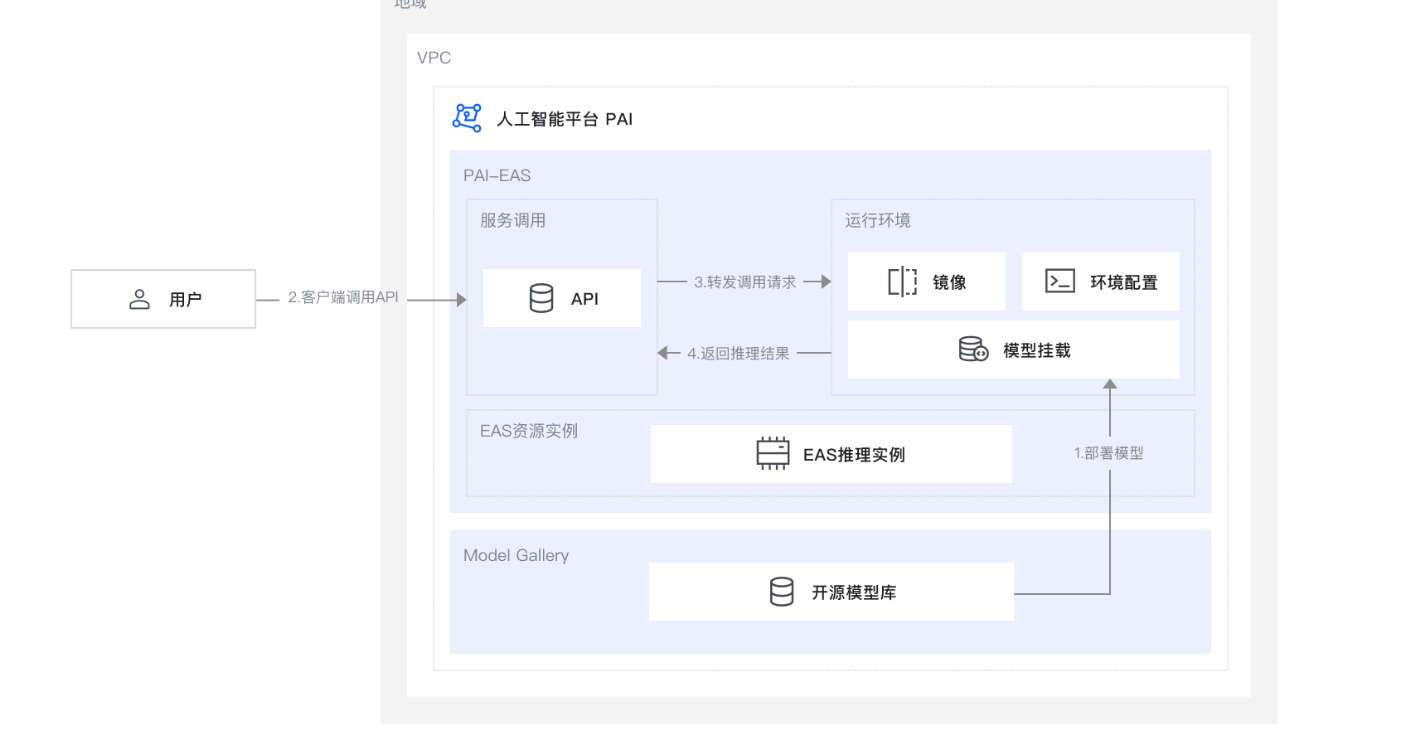Select the API box
Image resolution: width=1408 pixels, height=729 pixels.
[x=562, y=298]
